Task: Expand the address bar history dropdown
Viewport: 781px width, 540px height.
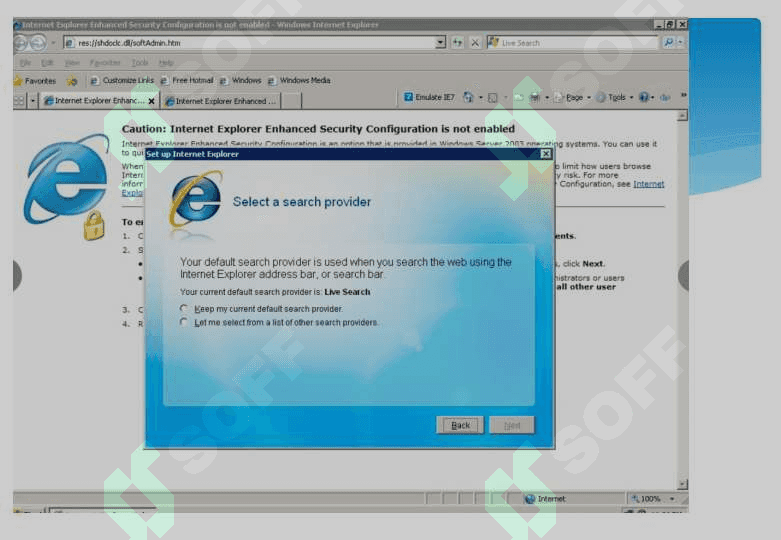Action: [440, 43]
